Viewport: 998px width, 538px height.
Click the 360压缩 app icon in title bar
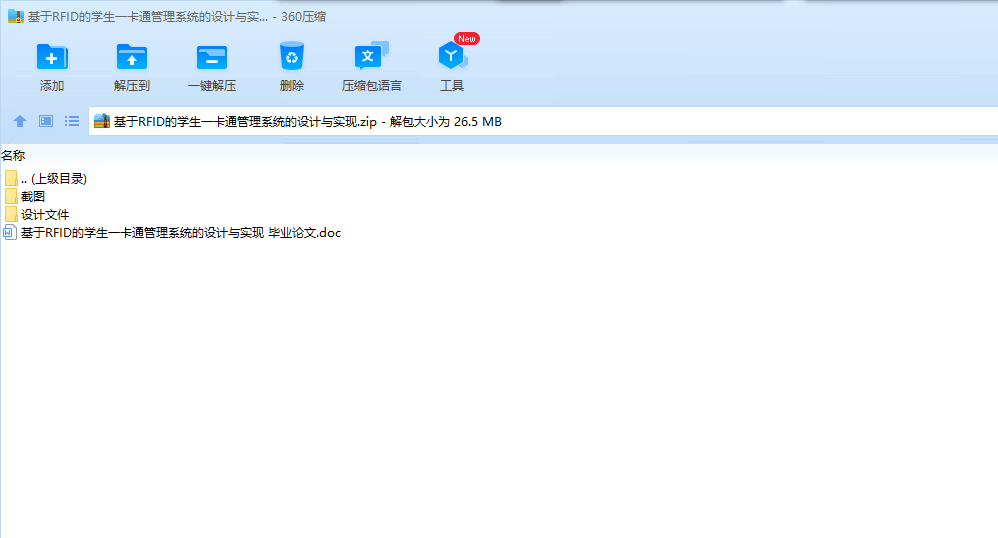16,17
